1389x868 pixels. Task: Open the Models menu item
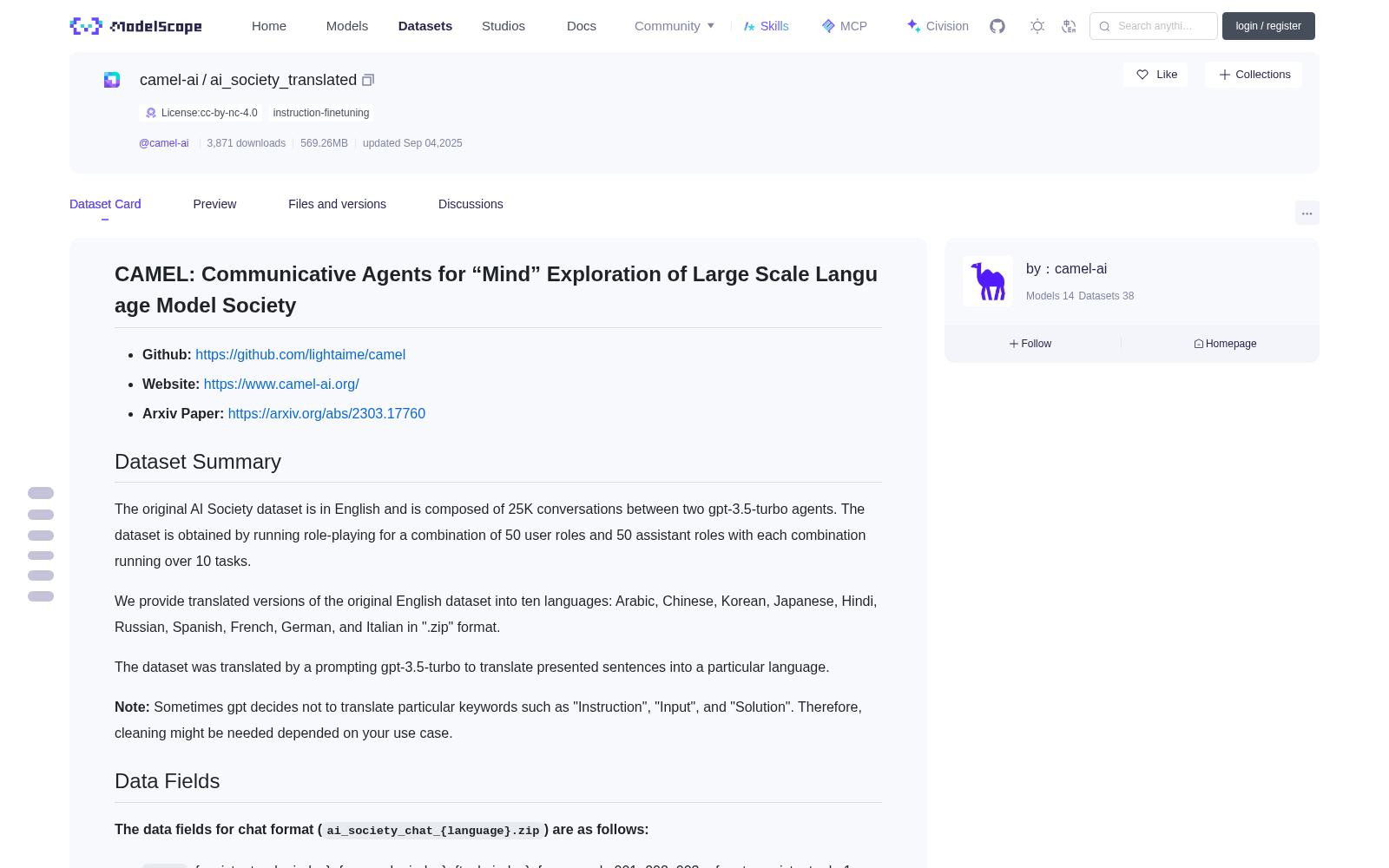pos(347,26)
